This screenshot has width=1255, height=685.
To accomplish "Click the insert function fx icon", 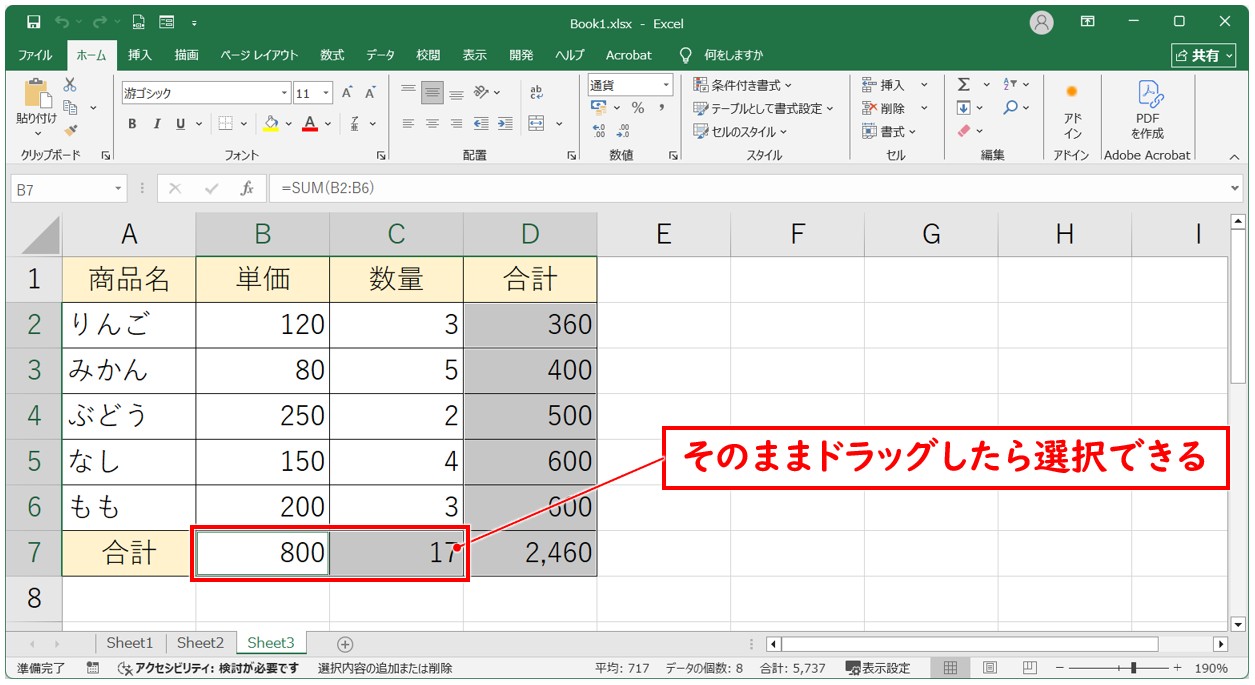I will 246,188.
